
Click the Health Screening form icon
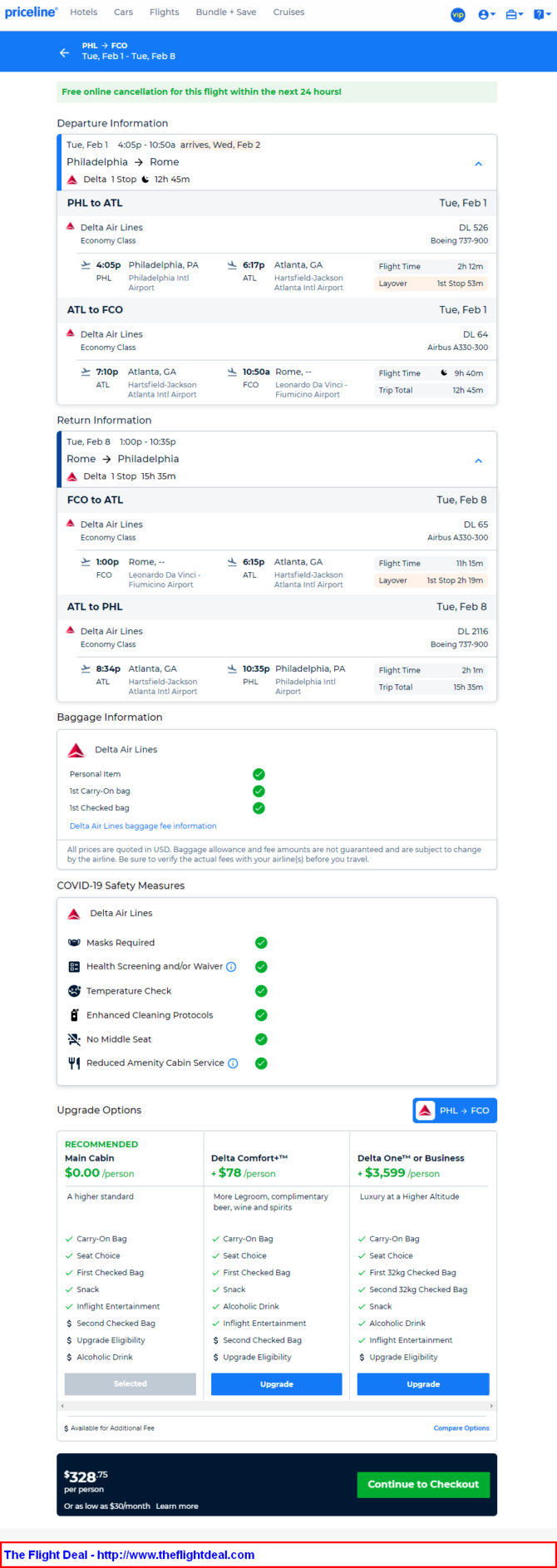(74, 967)
